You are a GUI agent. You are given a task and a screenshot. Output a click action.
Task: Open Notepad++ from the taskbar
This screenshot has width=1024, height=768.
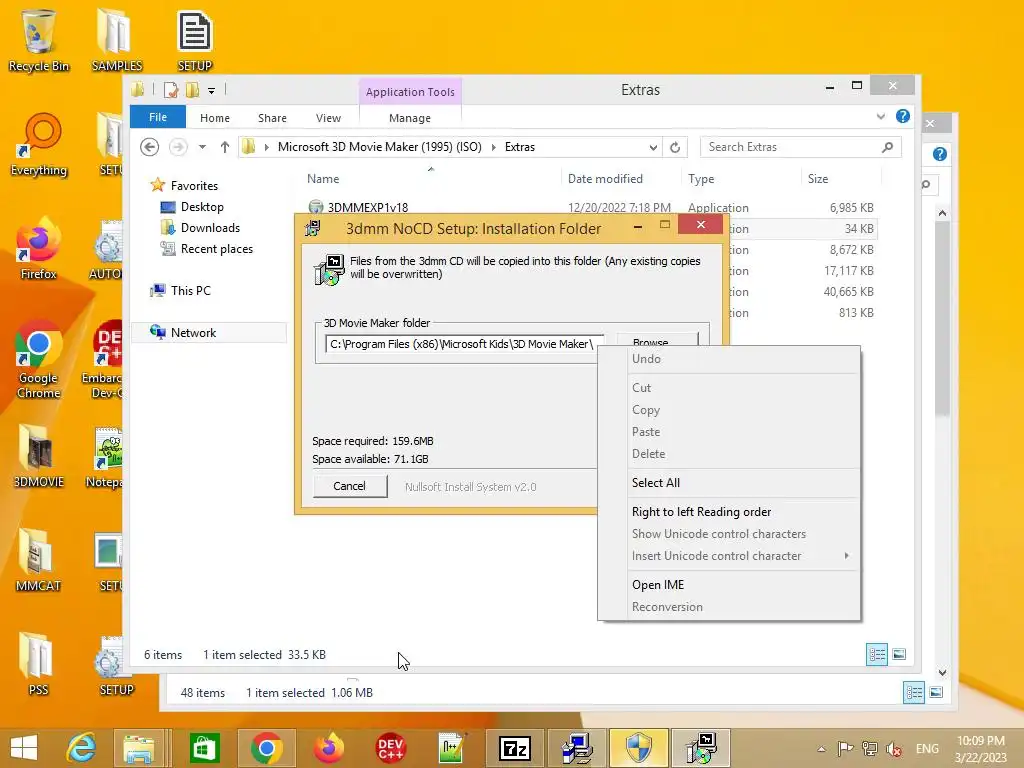click(451, 748)
